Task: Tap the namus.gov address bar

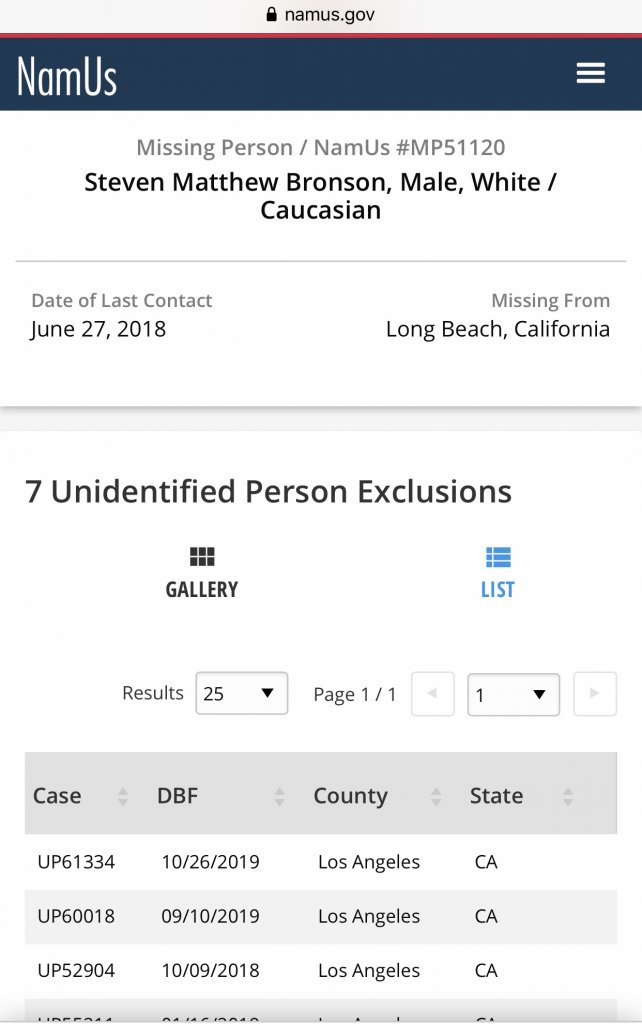Action: click(x=320, y=15)
